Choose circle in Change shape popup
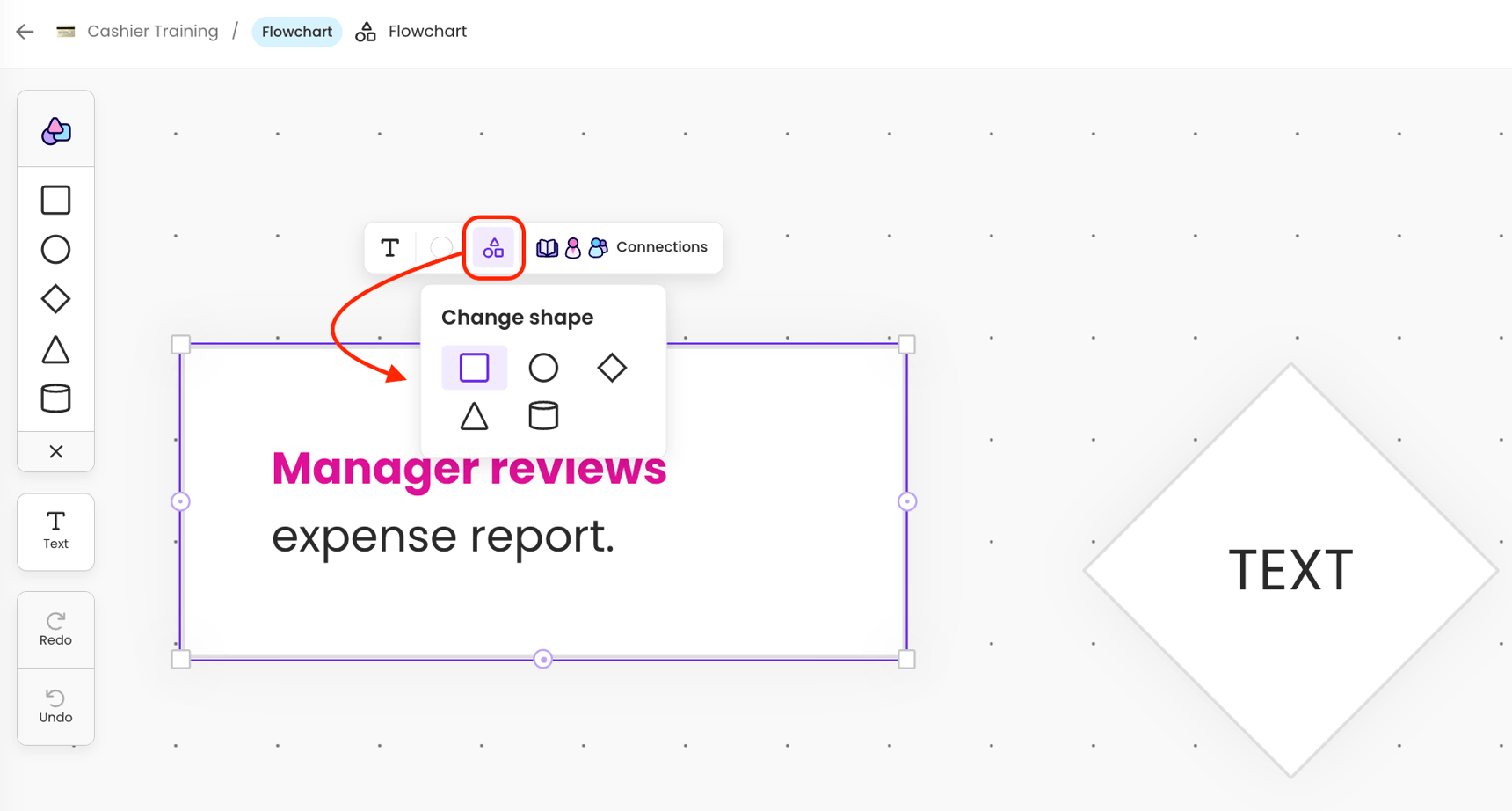Image resolution: width=1512 pixels, height=811 pixels. click(x=543, y=368)
